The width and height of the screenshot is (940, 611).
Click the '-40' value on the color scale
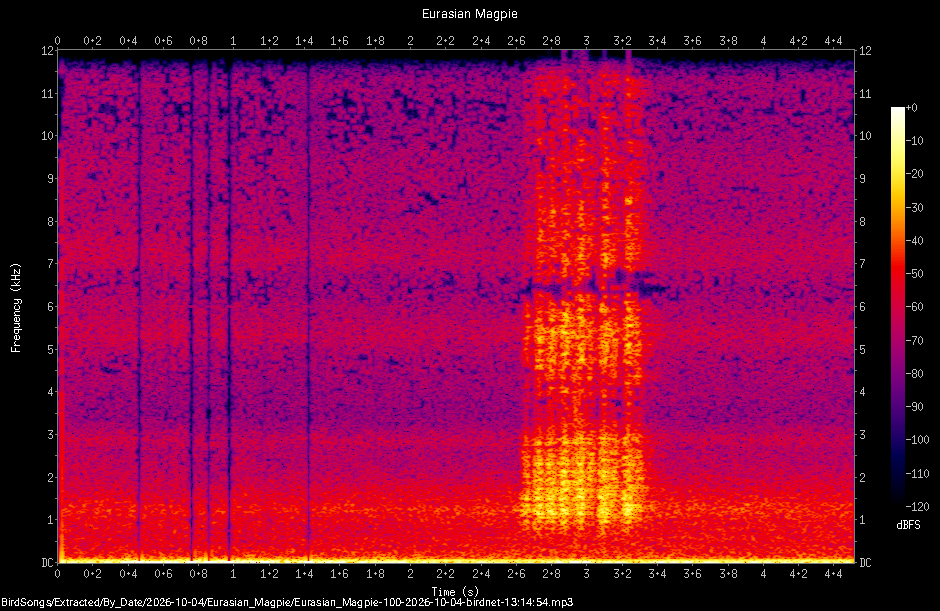914,240
